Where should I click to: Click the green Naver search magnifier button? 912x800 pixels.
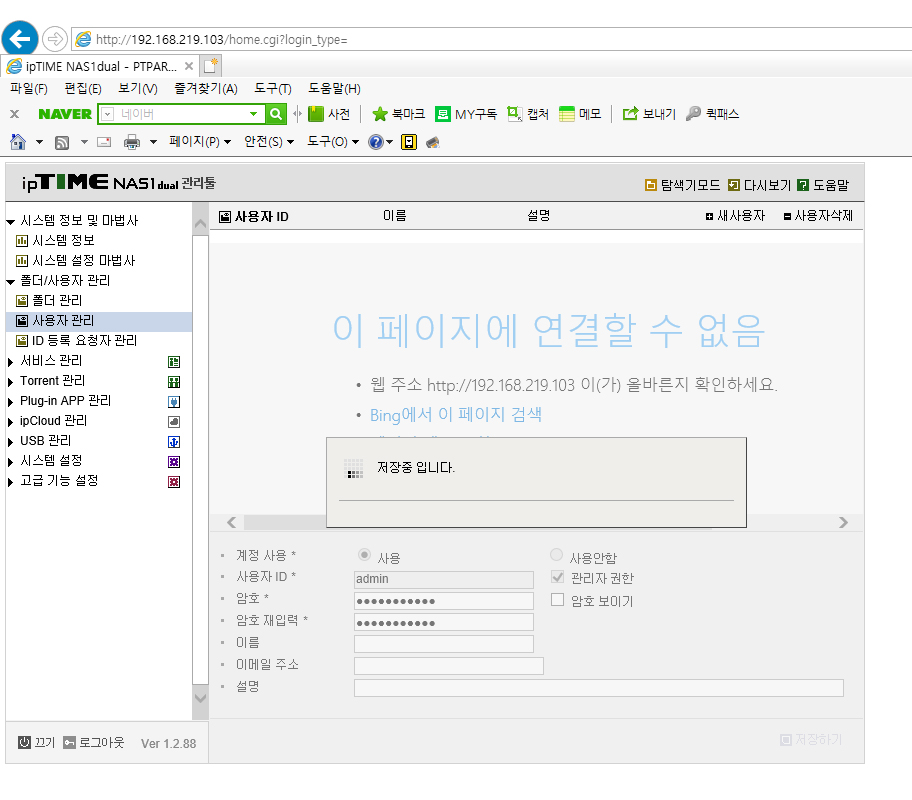click(x=276, y=114)
